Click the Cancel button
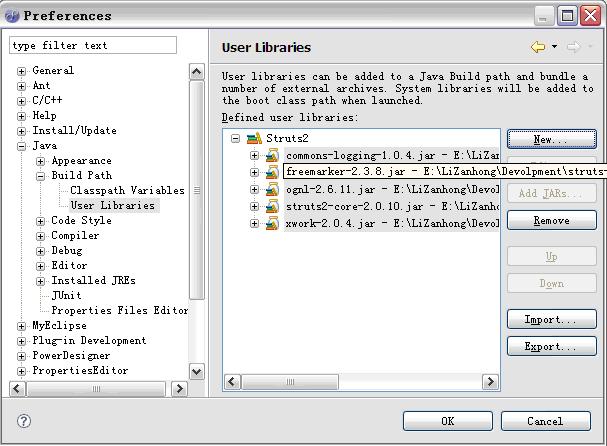The image size is (607, 446). coord(546,421)
